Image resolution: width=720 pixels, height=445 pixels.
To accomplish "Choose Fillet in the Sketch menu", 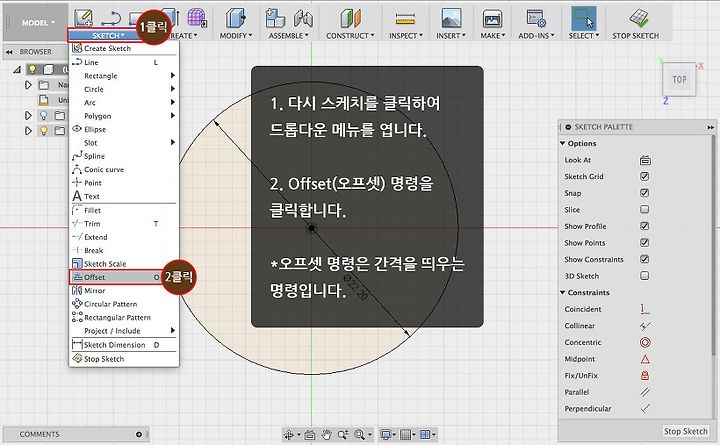I will [124, 210].
